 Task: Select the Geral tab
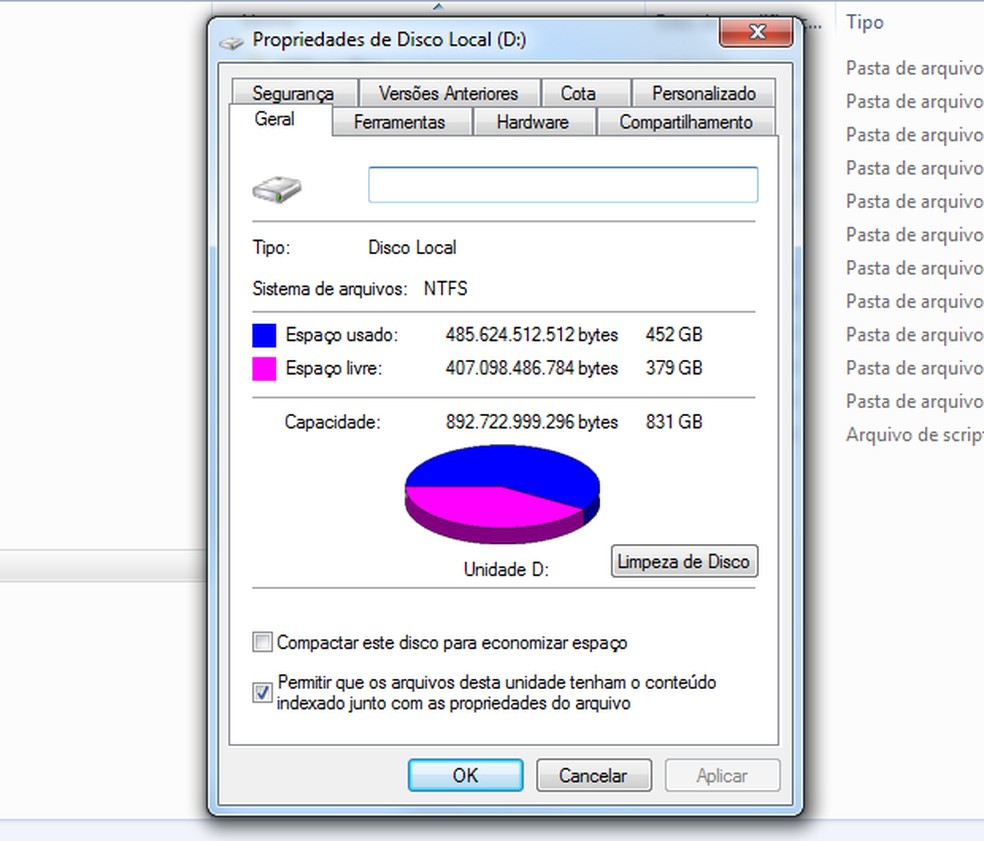pyautogui.click(x=280, y=119)
